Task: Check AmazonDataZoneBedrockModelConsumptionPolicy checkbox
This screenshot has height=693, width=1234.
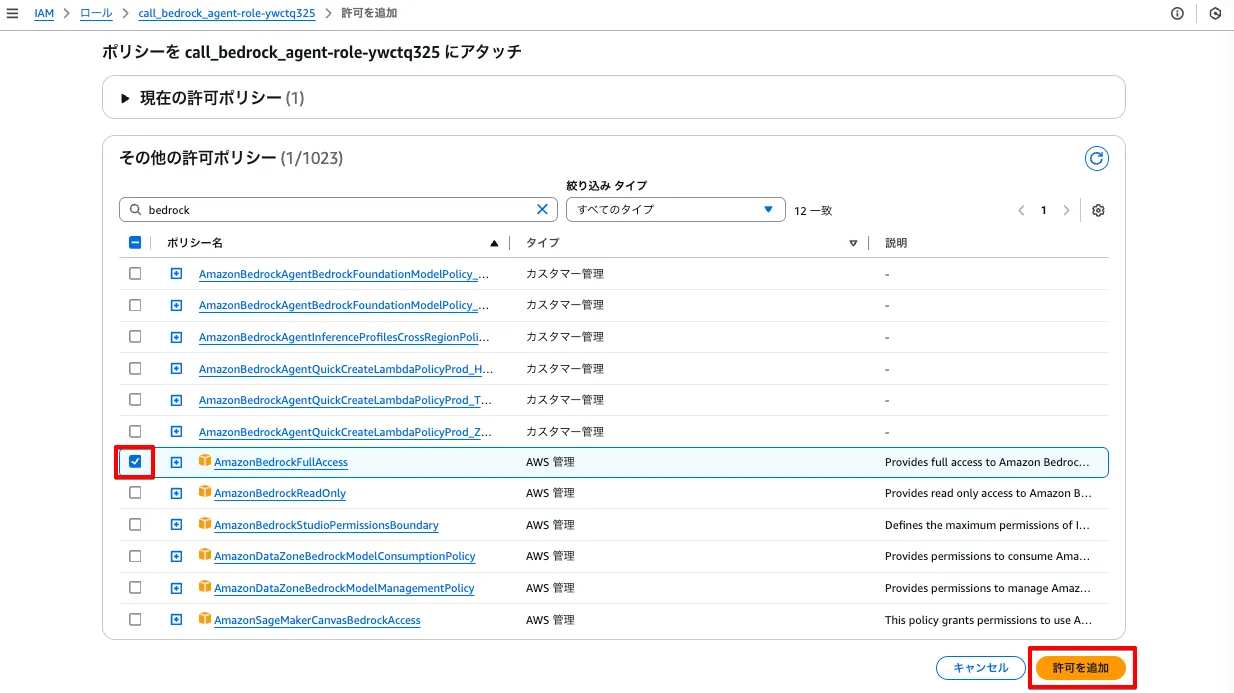Action: (x=135, y=556)
